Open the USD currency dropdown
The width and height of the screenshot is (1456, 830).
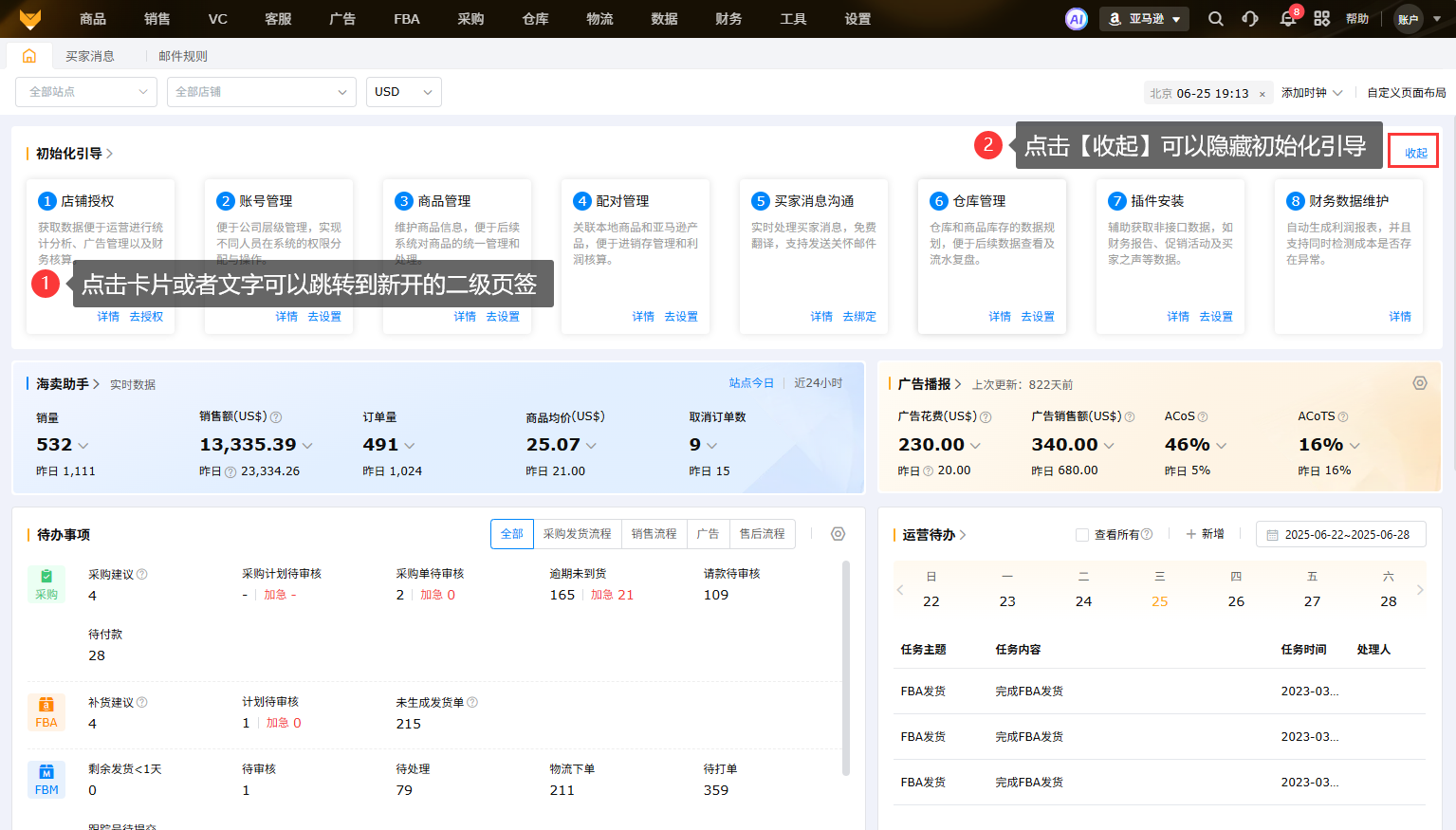[x=403, y=92]
